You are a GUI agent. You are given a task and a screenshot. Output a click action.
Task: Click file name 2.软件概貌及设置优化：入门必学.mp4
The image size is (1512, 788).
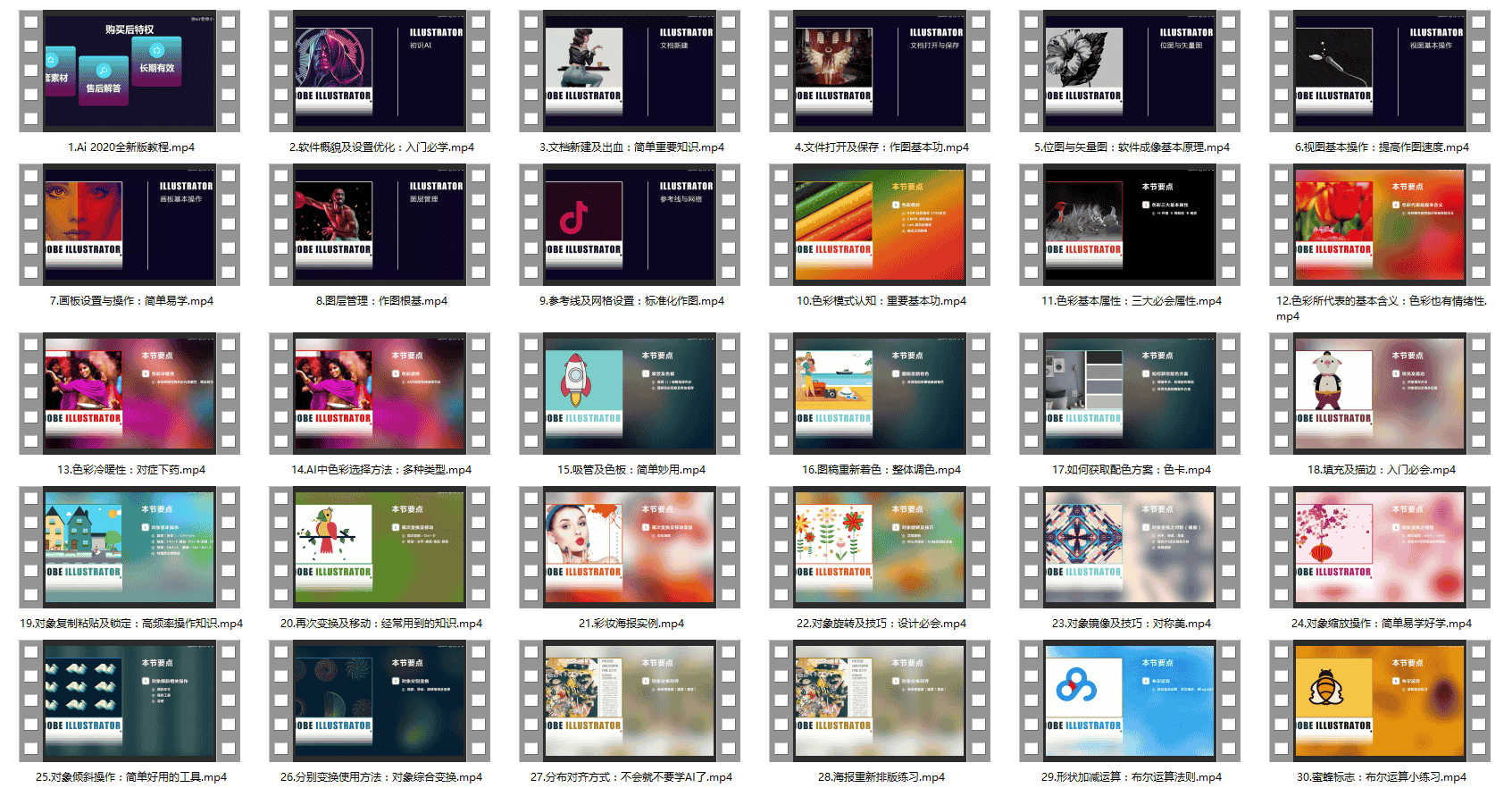pos(381,147)
